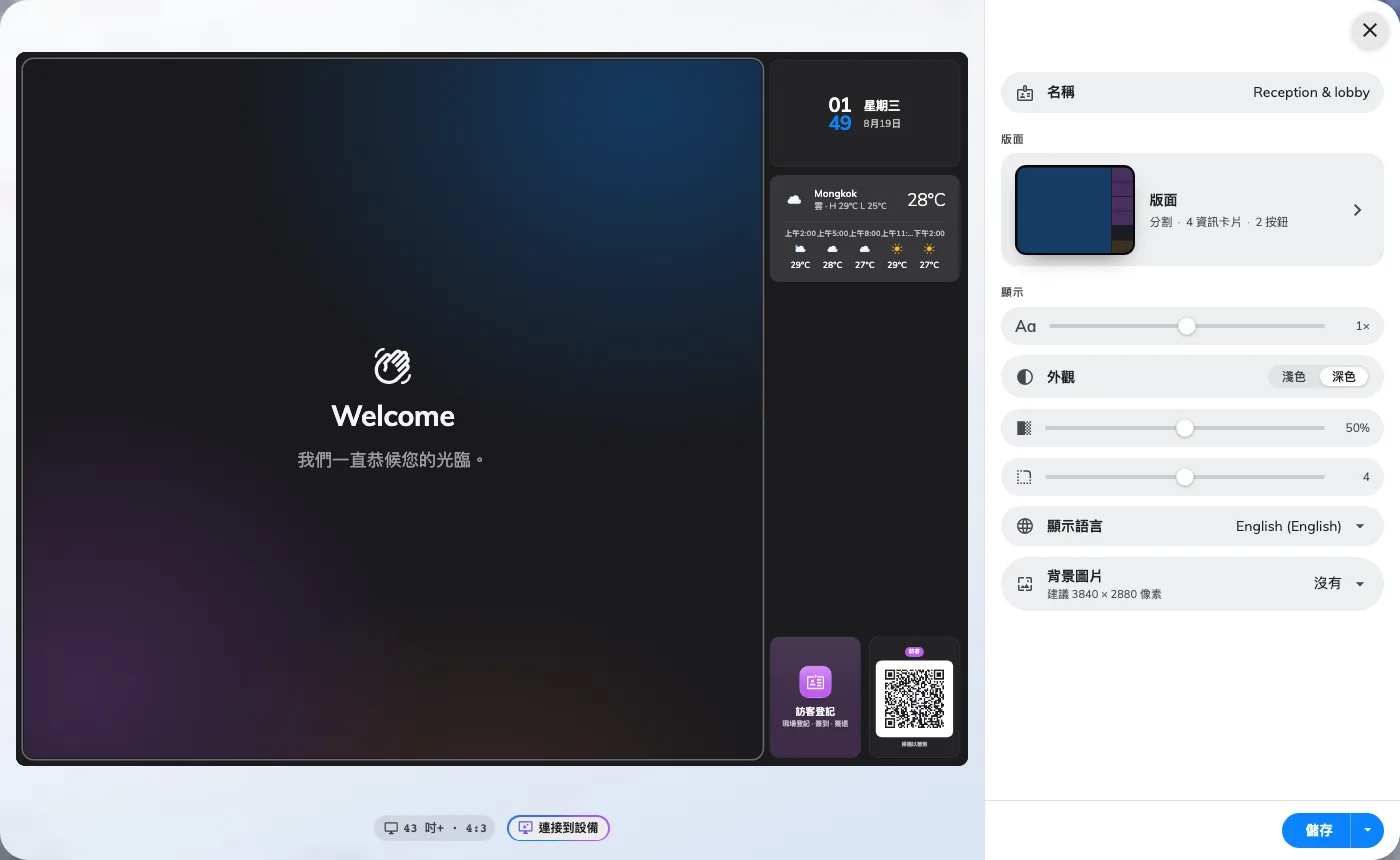Open the 版面 layout chevron
Image resolution: width=1400 pixels, height=860 pixels.
click(x=1357, y=210)
